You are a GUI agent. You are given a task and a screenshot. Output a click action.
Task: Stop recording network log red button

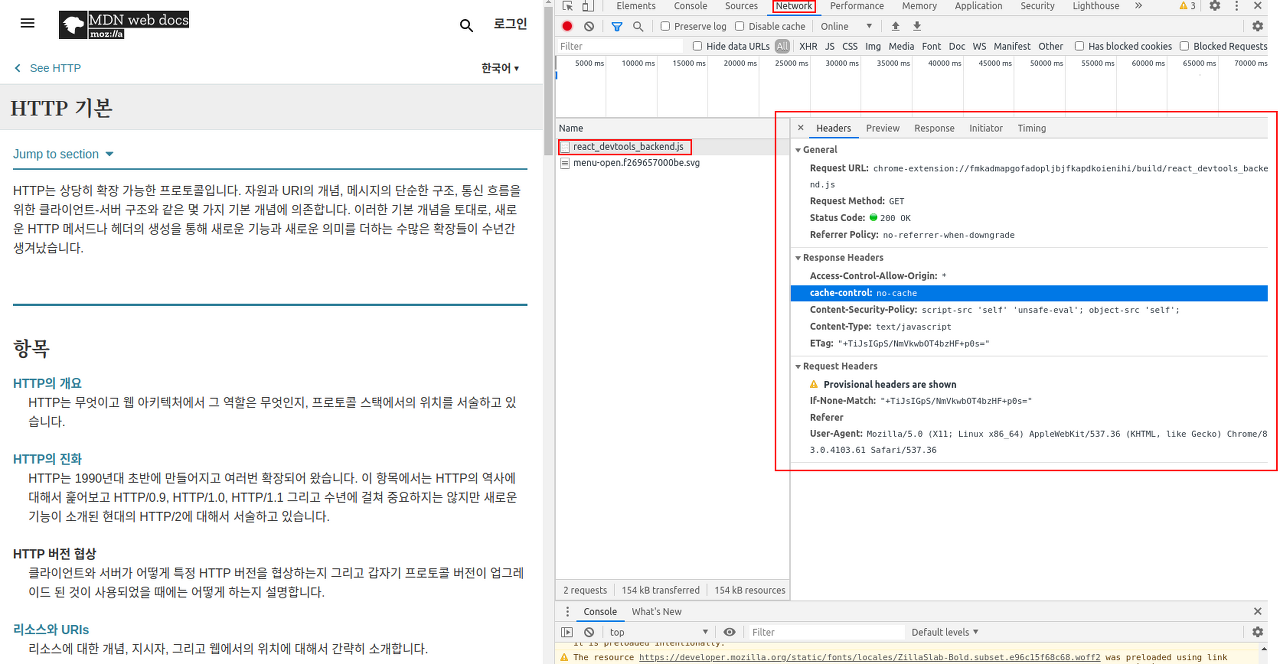coord(567,26)
